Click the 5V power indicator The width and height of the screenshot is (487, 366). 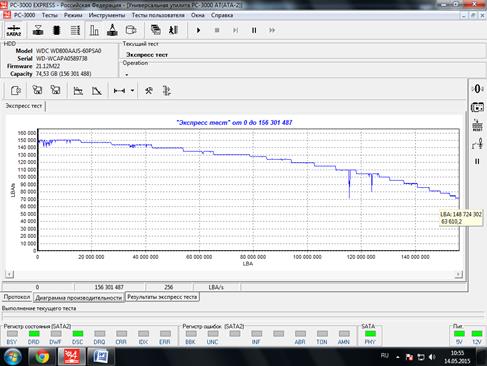tap(459, 337)
